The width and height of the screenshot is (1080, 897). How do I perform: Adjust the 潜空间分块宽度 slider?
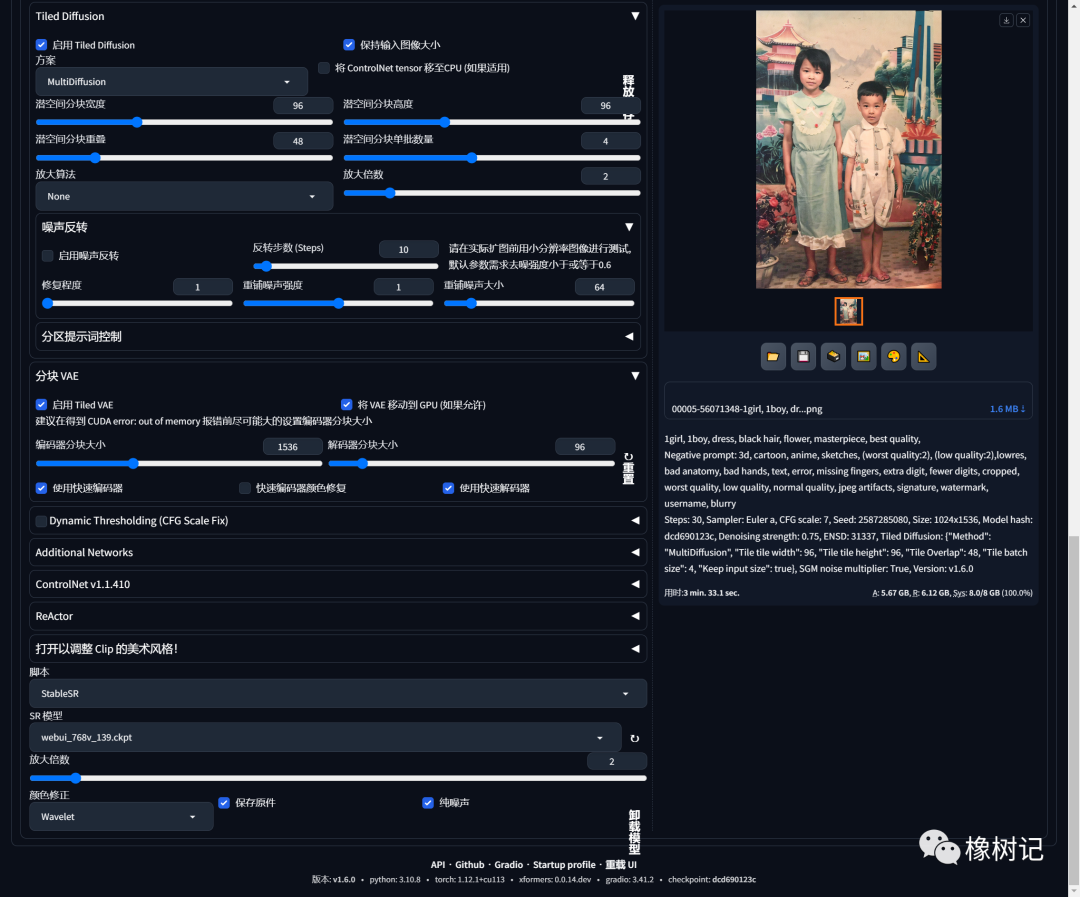[184, 122]
